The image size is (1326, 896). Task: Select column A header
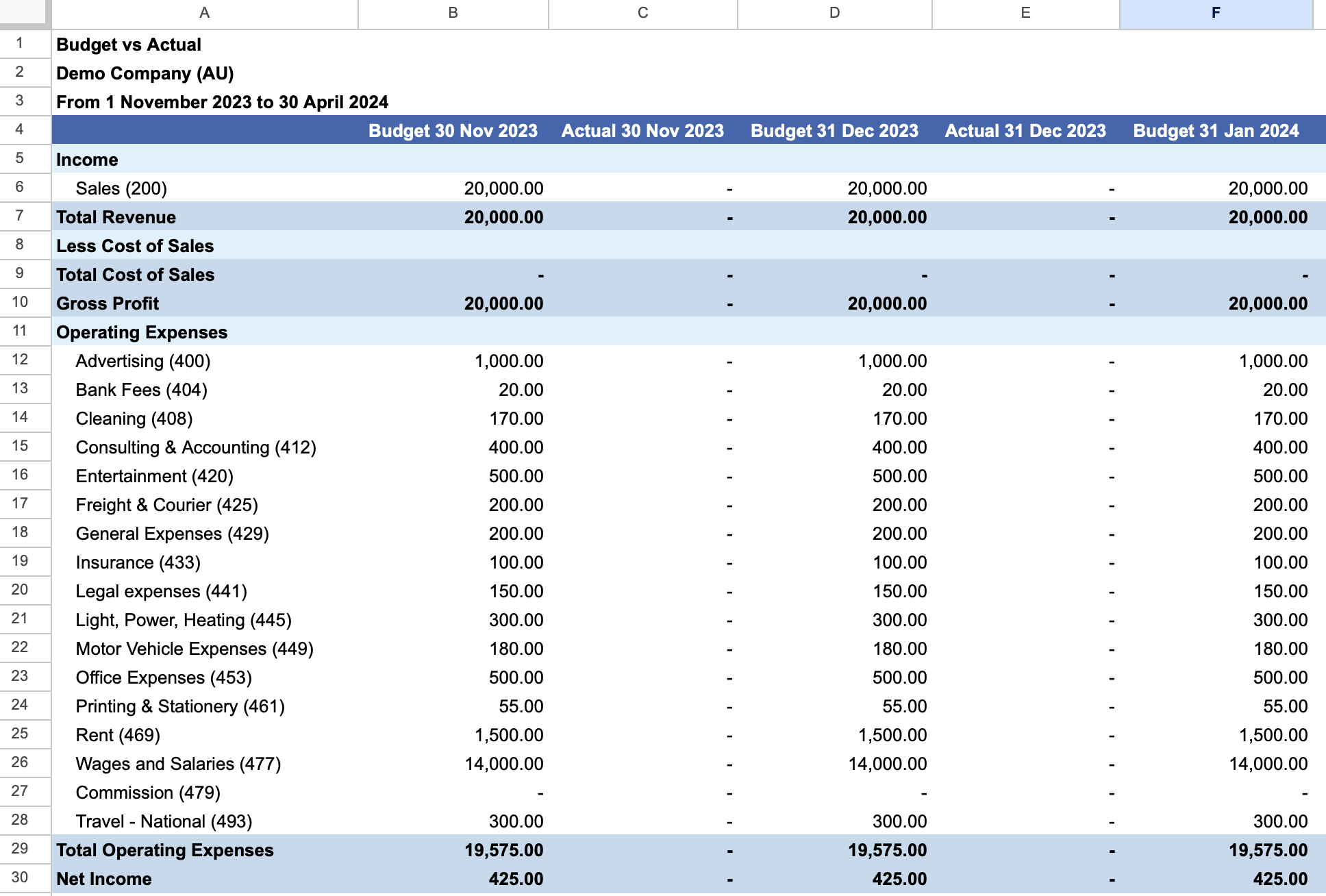pos(204,13)
